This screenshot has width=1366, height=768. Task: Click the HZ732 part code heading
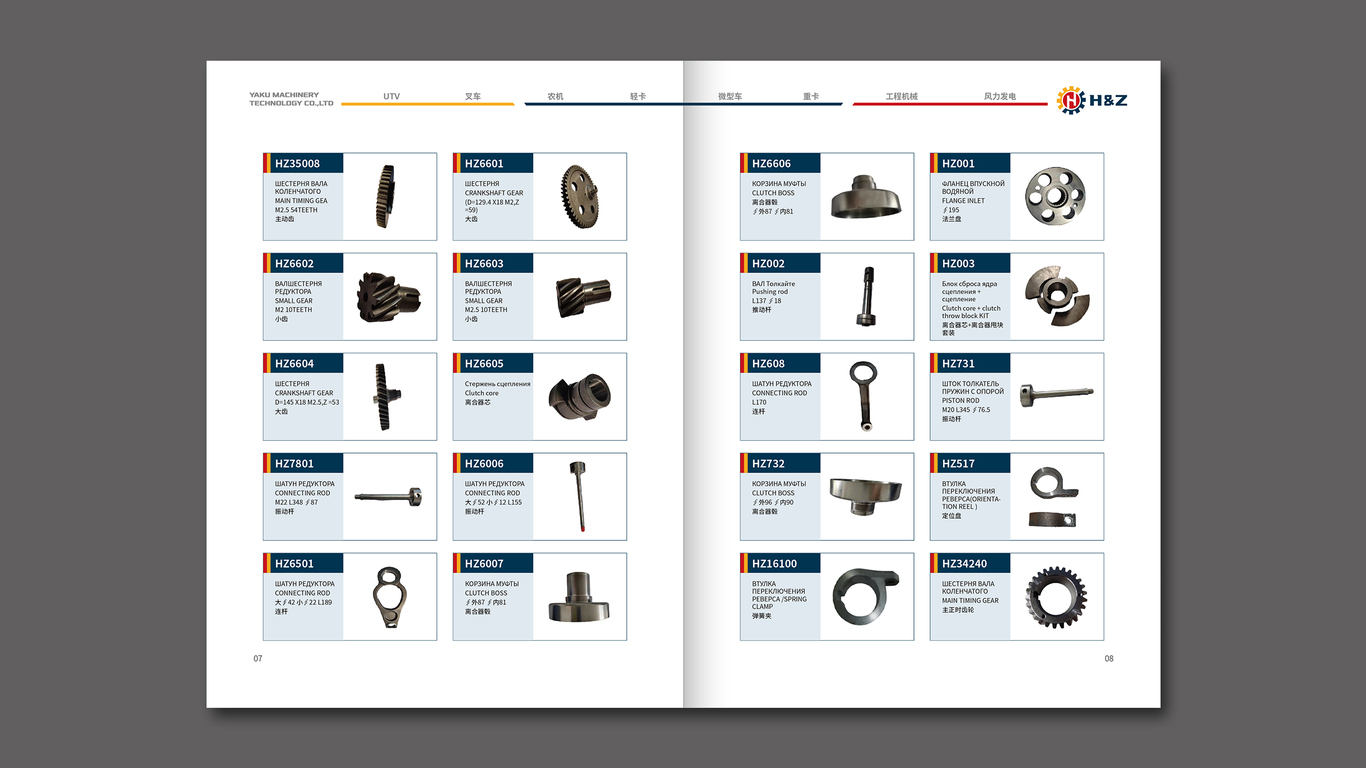[768, 464]
